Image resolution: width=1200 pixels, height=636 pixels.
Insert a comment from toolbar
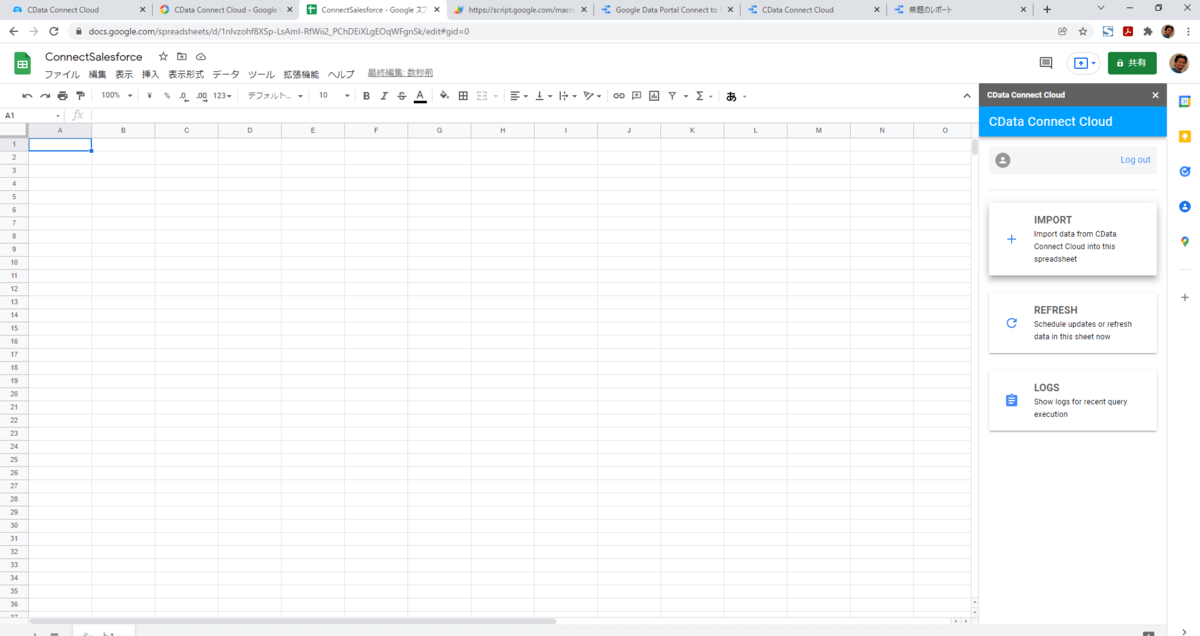637,96
